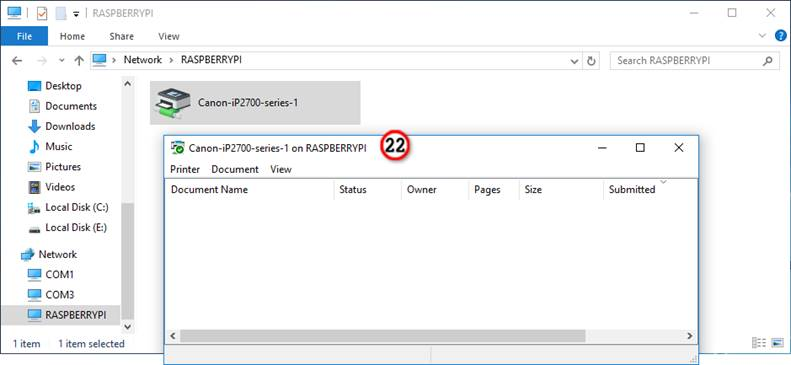Switch to details view icon

click(x=759, y=343)
